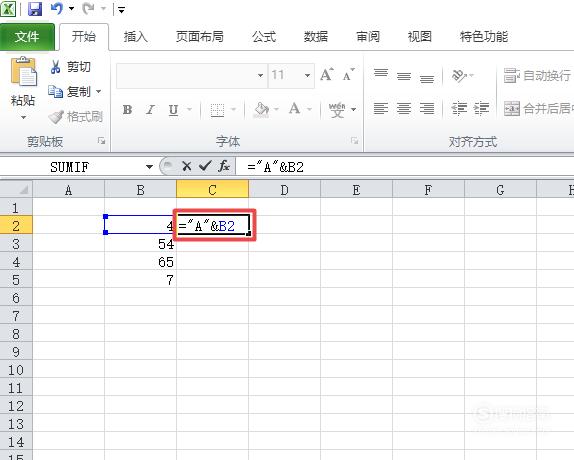Viewport: 574px width, 460px height.
Task: Switch to the 审阅 (Review) tab
Action: click(x=368, y=37)
